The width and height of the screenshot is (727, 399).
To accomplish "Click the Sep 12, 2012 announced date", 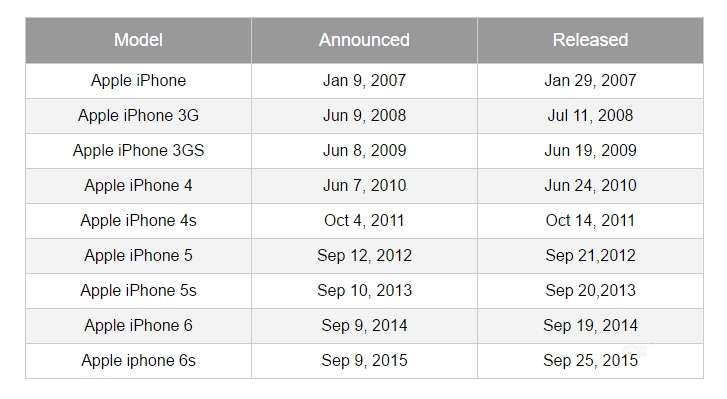I will click(364, 256).
